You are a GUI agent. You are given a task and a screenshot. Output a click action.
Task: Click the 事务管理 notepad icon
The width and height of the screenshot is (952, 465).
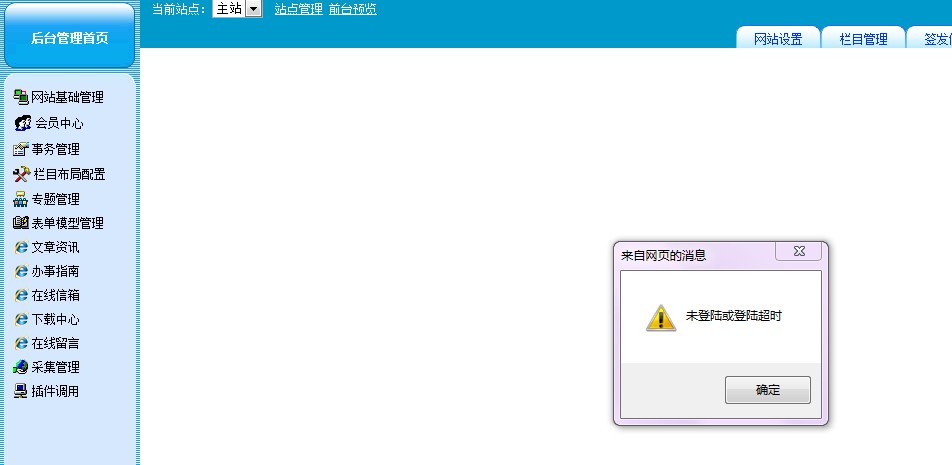20,149
